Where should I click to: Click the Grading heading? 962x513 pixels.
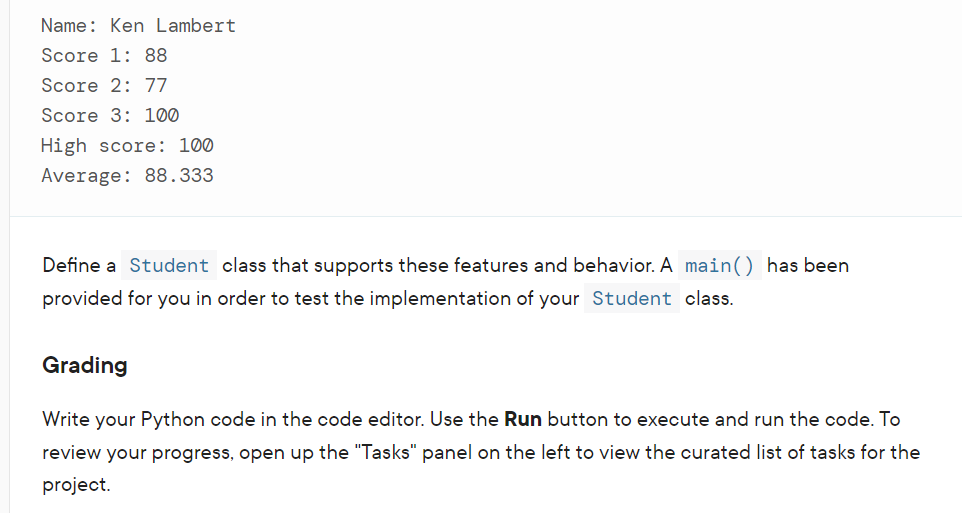85,365
